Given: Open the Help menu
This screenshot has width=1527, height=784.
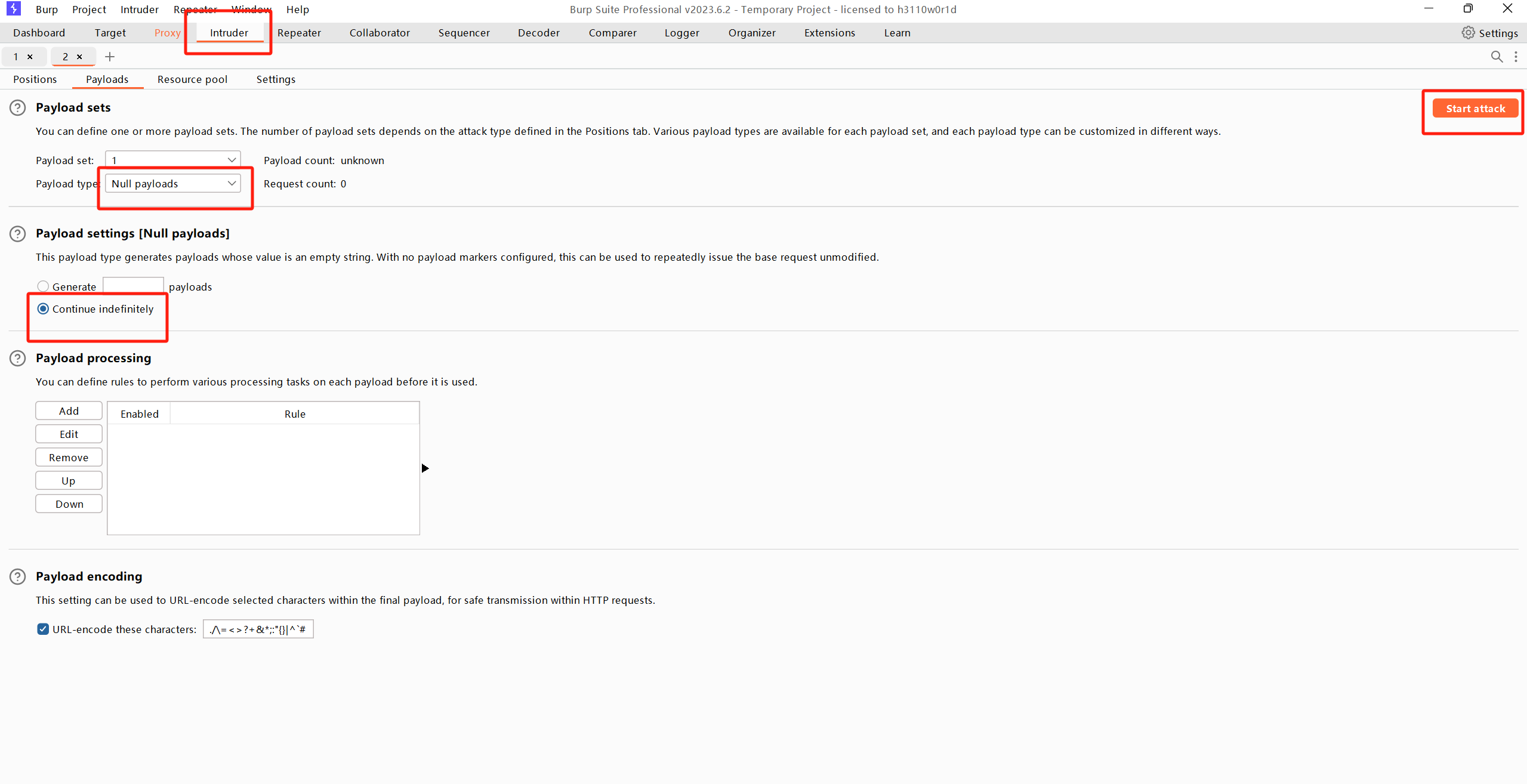Looking at the screenshot, I should [x=298, y=10].
